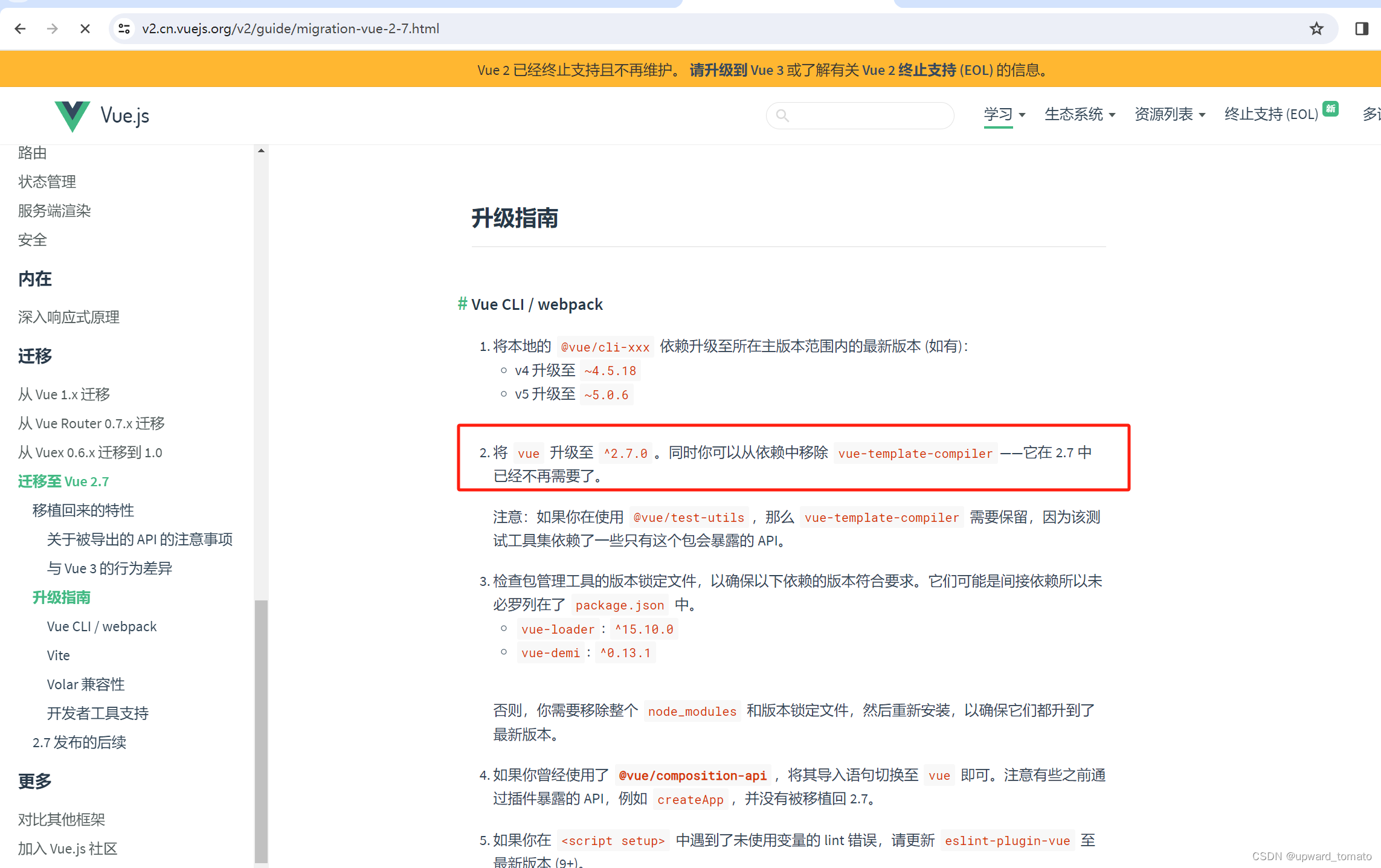The width and height of the screenshot is (1381, 868).
Task: Bookmark page with the star icon
Action: 1316,28
